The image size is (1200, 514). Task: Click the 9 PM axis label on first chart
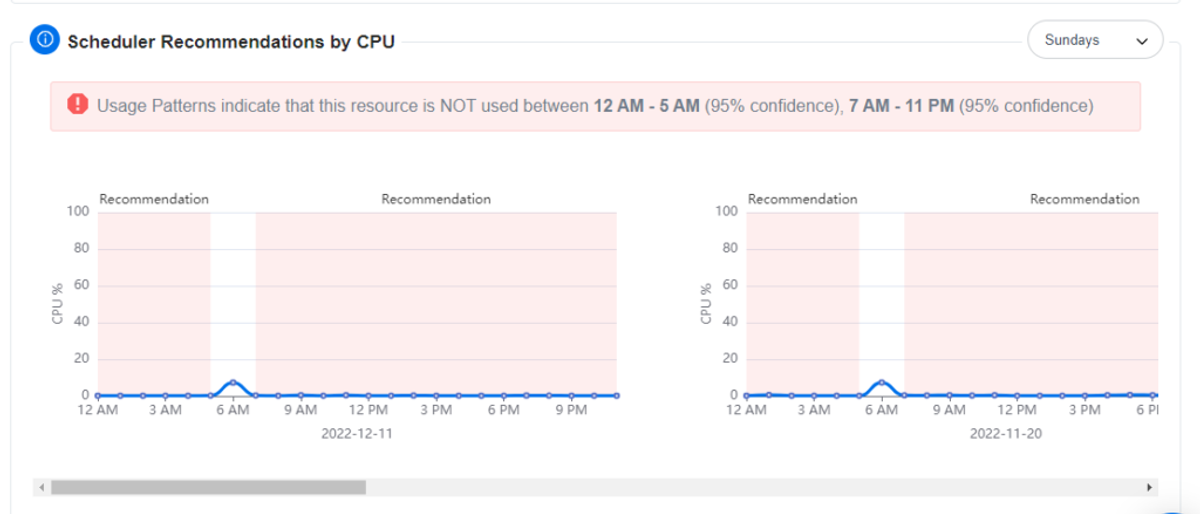570,410
